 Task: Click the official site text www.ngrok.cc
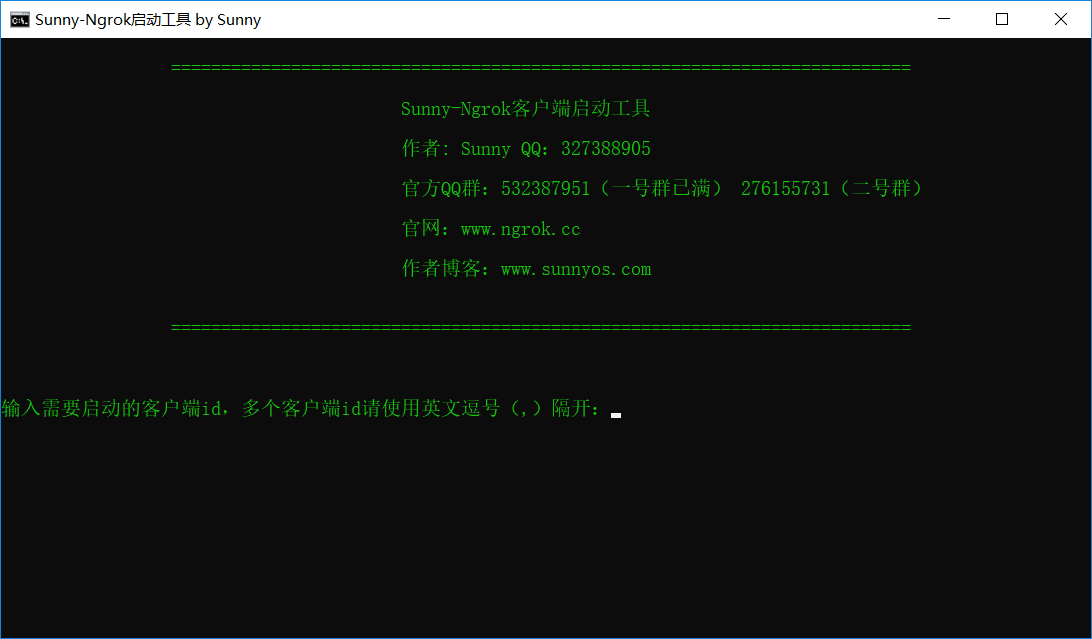click(x=520, y=230)
